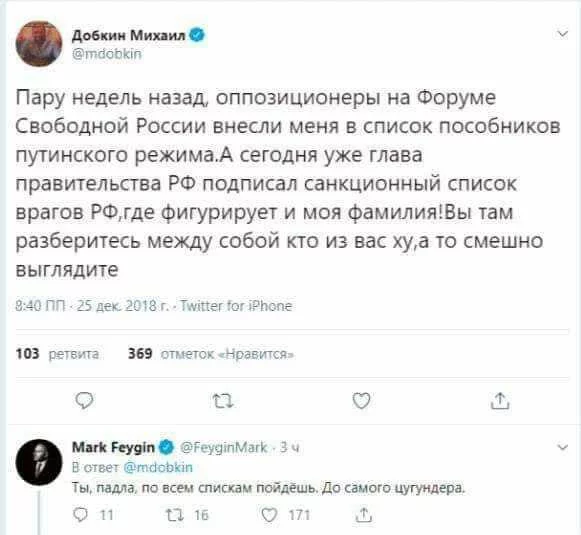This screenshot has height=535, width=581.
Task: Retweet Mark Feygin's reply
Action: click(x=173, y=515)
